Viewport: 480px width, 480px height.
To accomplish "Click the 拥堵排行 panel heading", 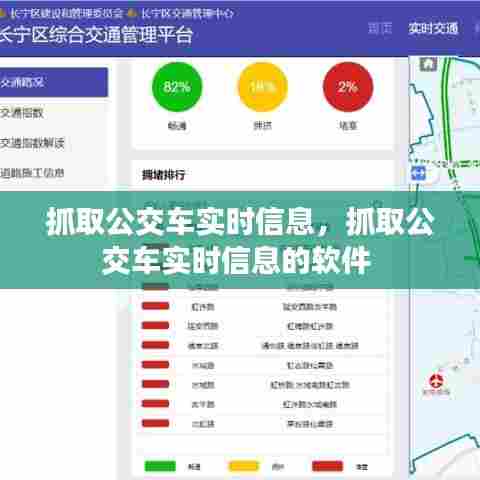I will coord(163,175).
